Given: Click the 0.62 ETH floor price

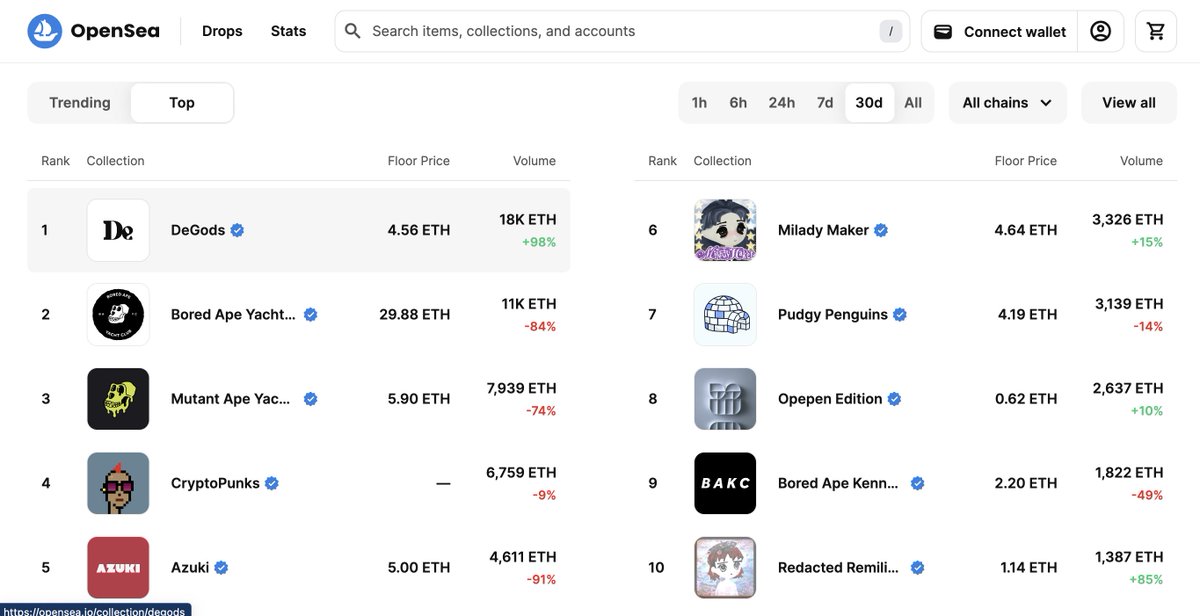Looking at the screenshot, I should click(1026, 399).
